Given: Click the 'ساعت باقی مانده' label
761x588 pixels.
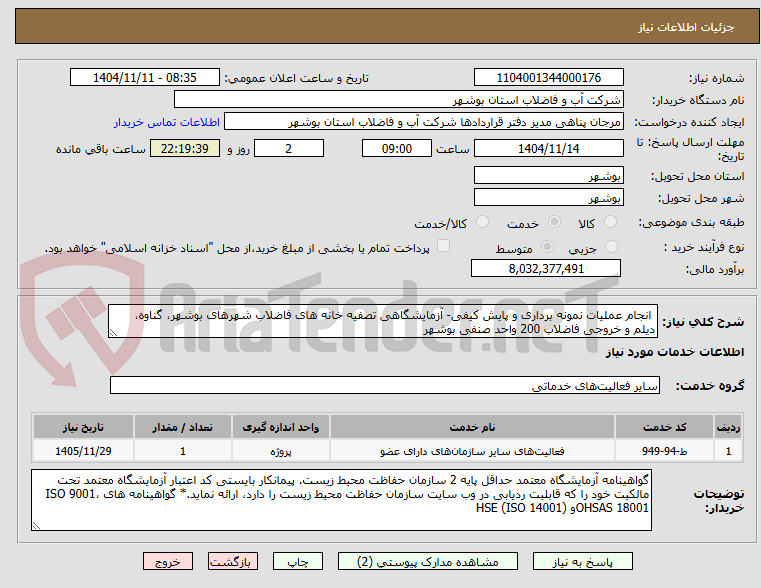Looking at the screenshot, I should coord(100,149).
